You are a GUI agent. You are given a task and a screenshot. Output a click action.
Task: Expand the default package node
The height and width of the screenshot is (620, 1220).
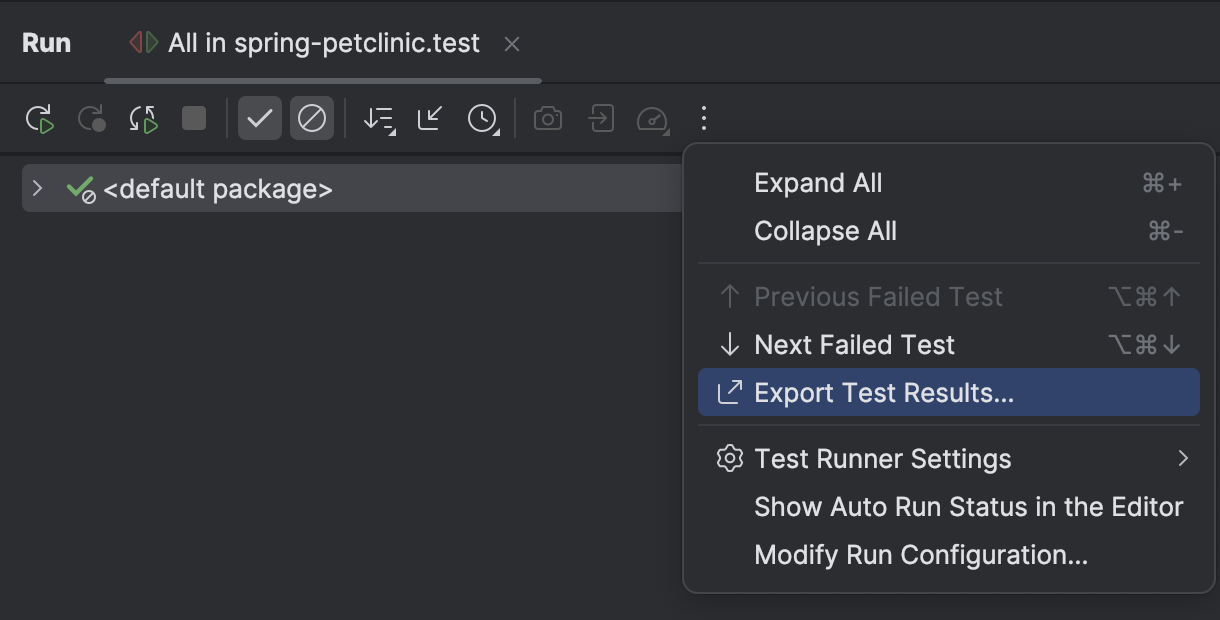[x=38, y=188]
